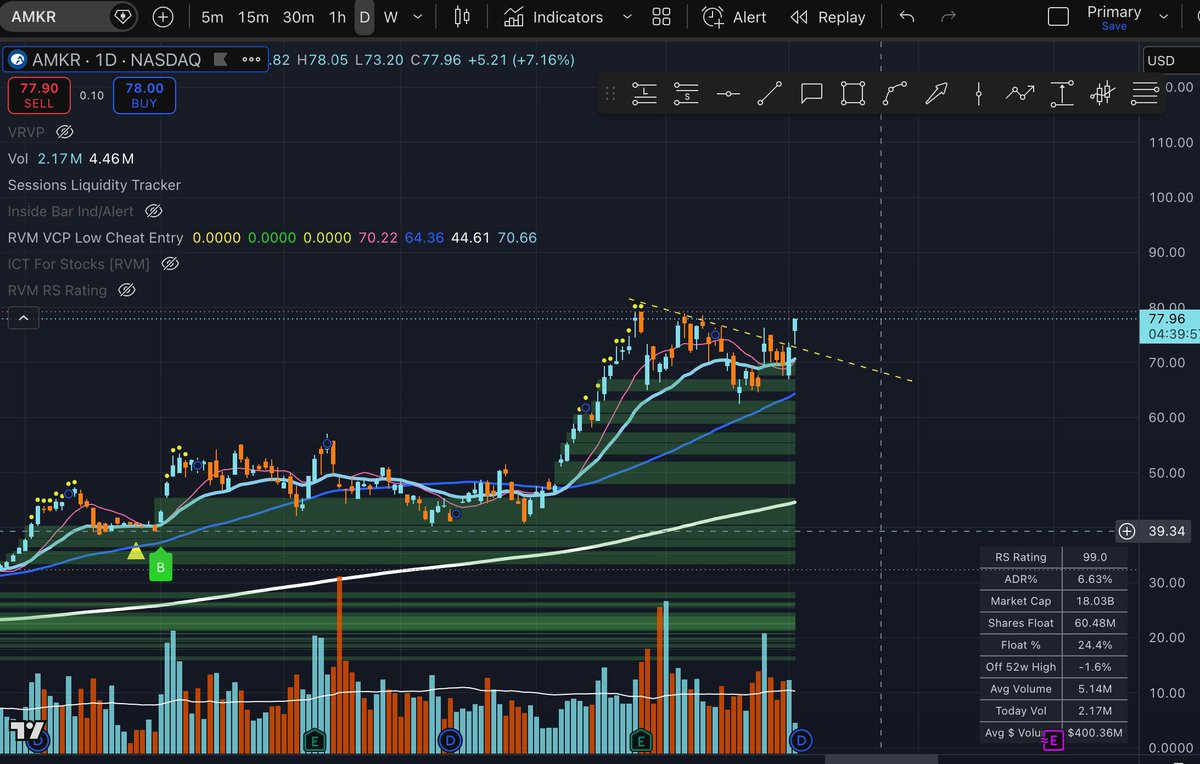Switch to the 5m timeframe
This screenshot has width=1200, height=764.
(212, 17)
